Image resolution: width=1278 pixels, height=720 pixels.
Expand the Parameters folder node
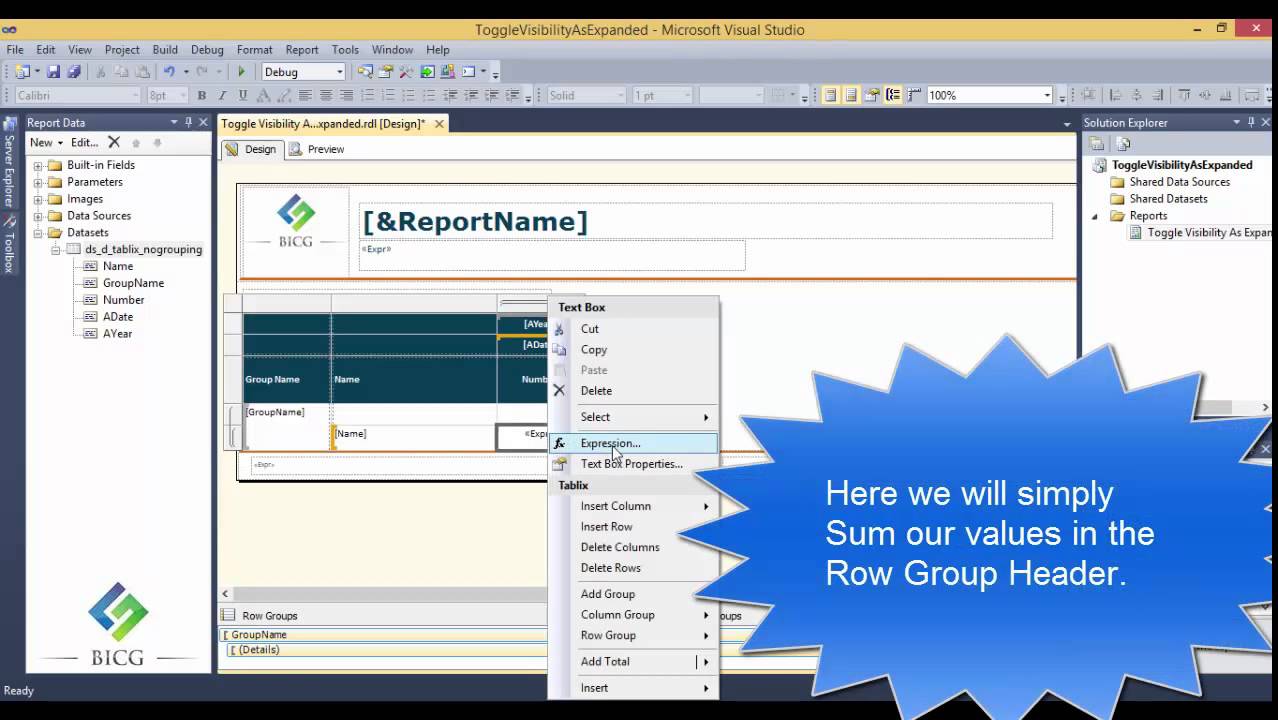(x=38, y=183)
